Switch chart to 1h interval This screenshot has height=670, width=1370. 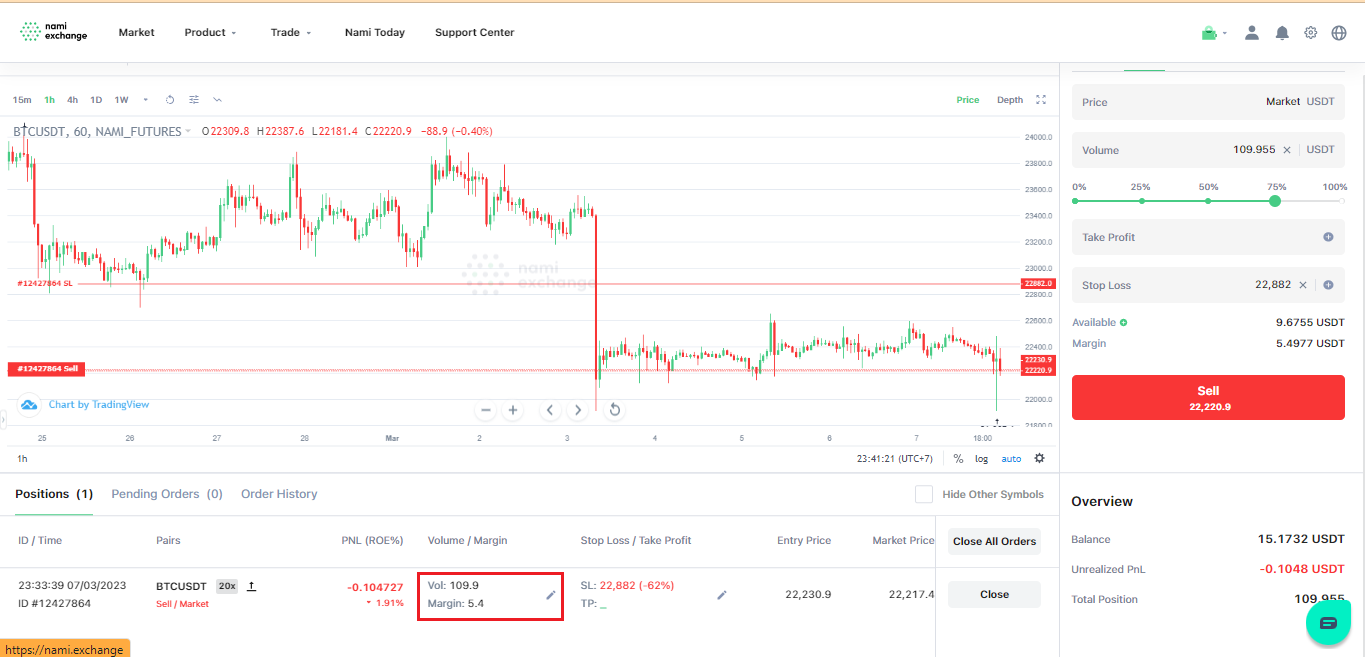(x=50, y=100)
